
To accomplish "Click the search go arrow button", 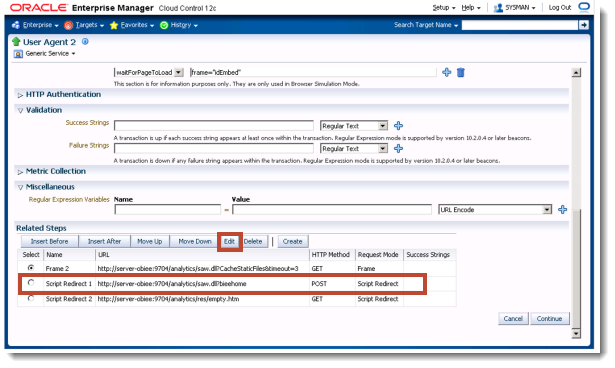I will coord(584,25).
